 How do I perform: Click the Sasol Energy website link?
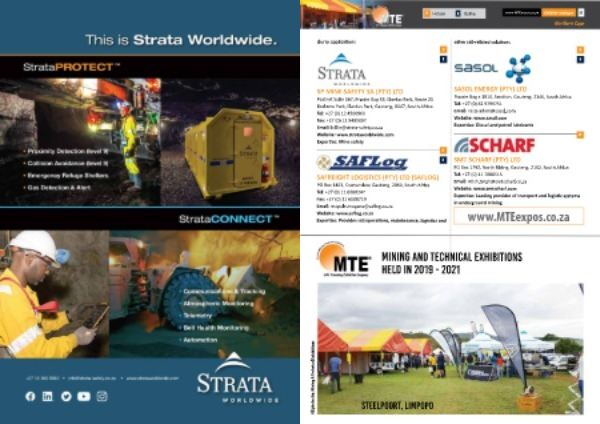tap(488, 117)
